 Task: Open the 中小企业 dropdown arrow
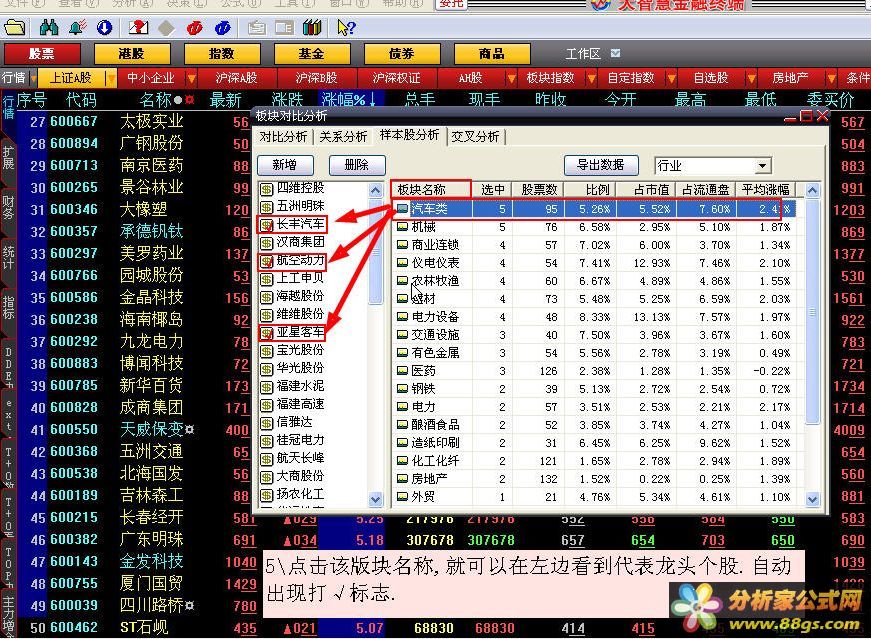click(191, 78)
